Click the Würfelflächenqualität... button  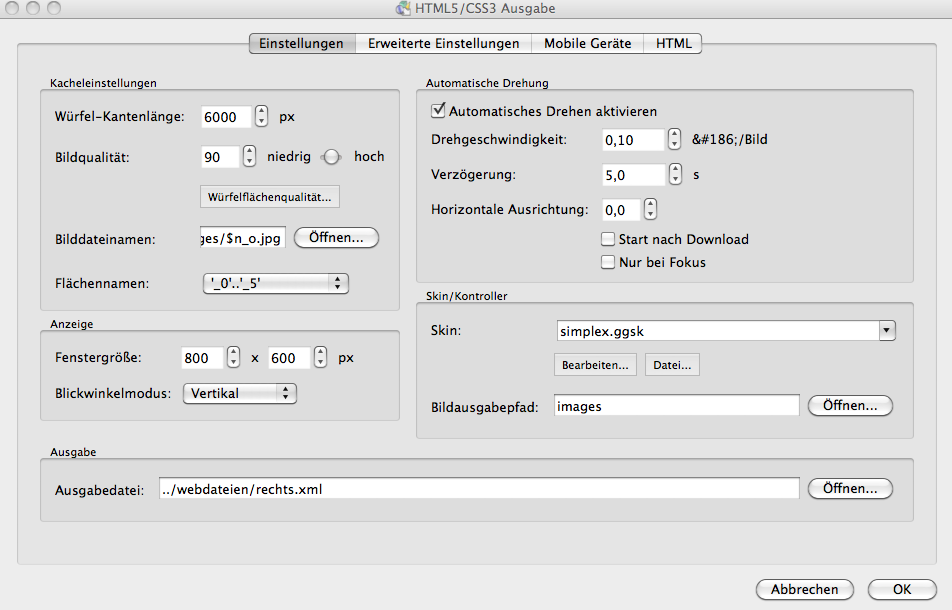coord(270,196)
